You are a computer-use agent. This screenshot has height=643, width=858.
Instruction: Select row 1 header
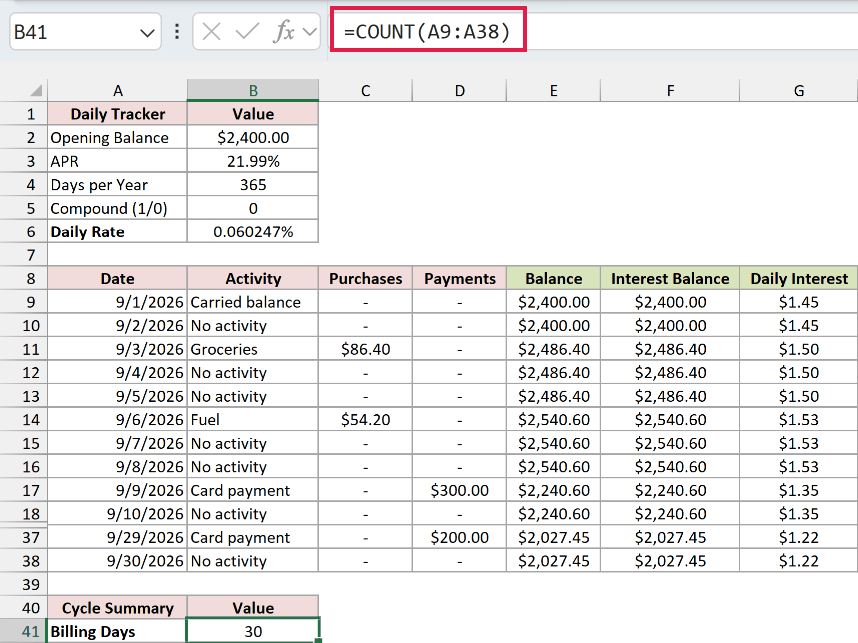[x=24, y=114]
